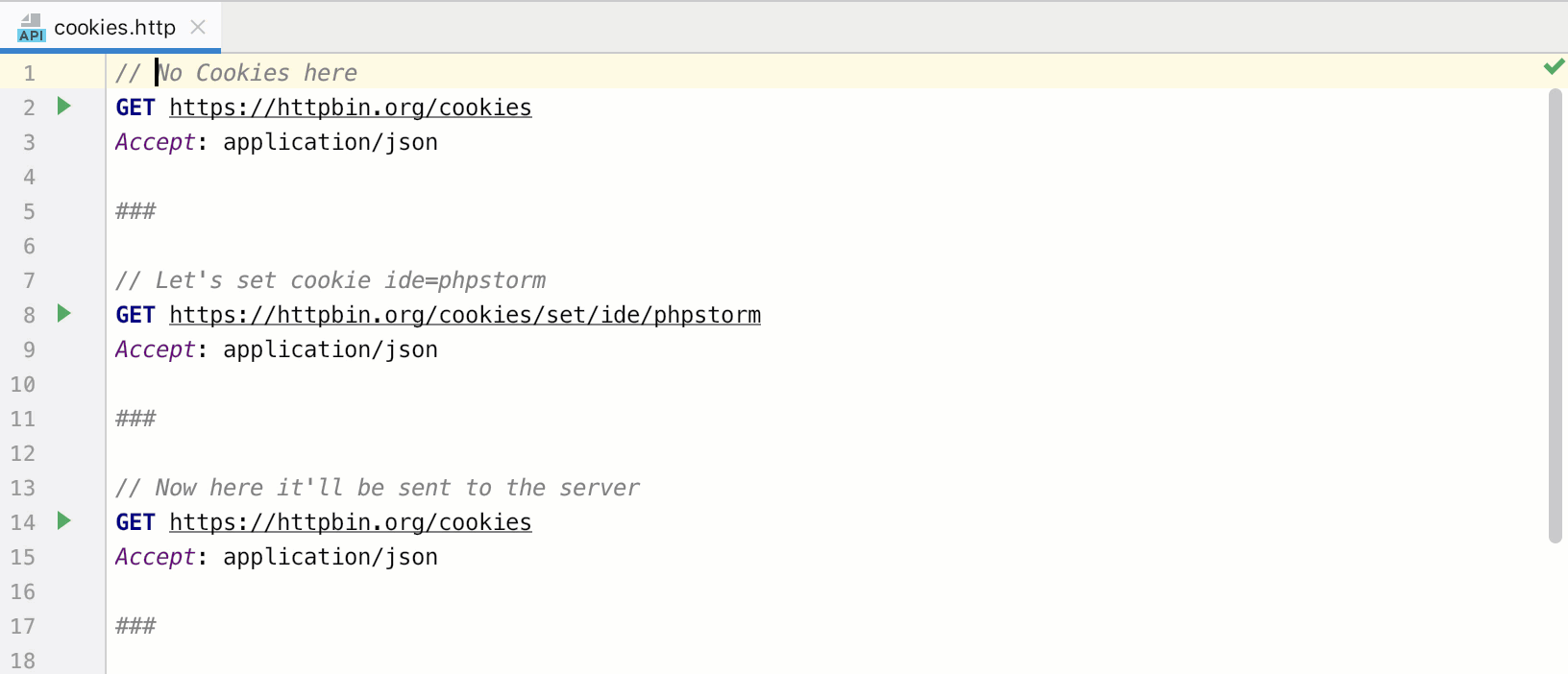Click the run arrow next to line 2
1568x674 pixels.
pyautogui.click(x=63, y=107)
